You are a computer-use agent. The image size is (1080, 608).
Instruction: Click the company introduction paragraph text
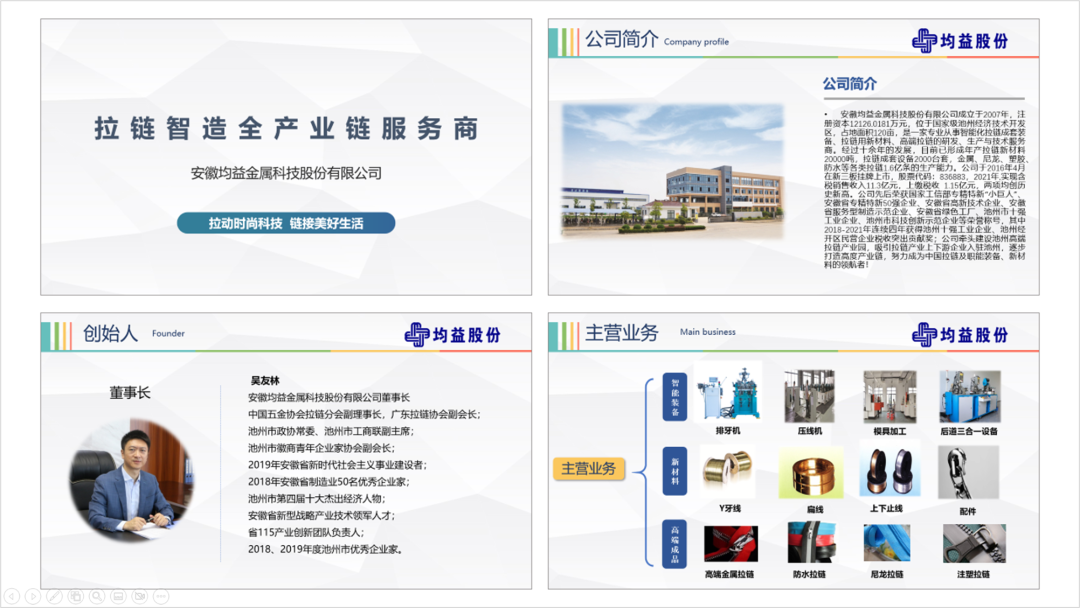click(x=924, y=189)
